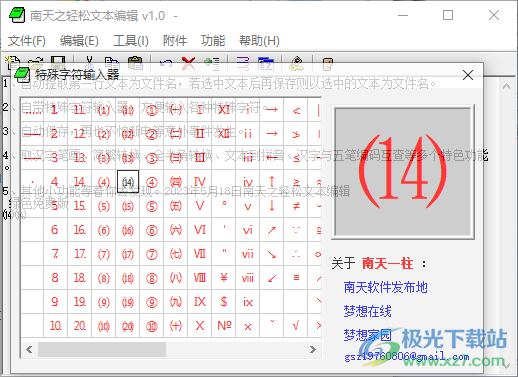
Task: Click the red X delete toolbar icon
Action: (189, 63)
